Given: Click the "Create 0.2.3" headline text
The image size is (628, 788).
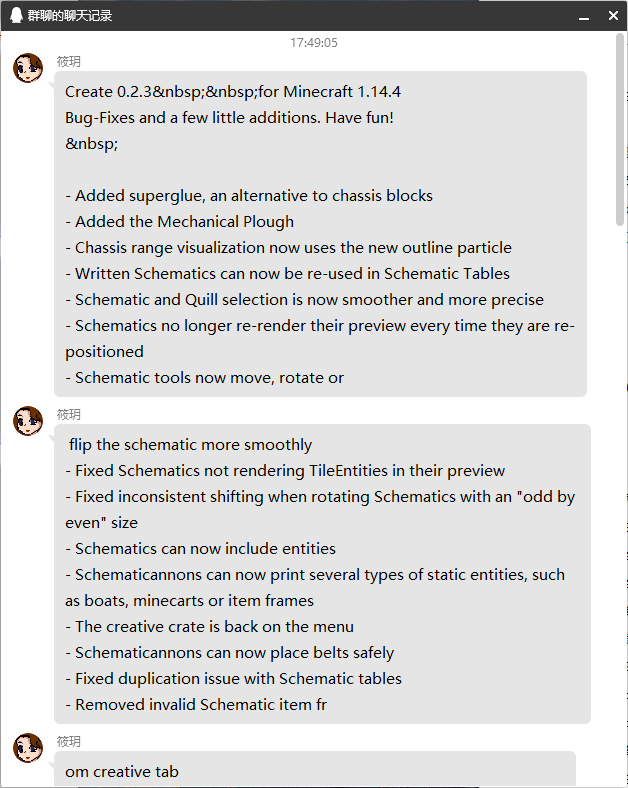Looking at the screenshot, I should point(233,92).
